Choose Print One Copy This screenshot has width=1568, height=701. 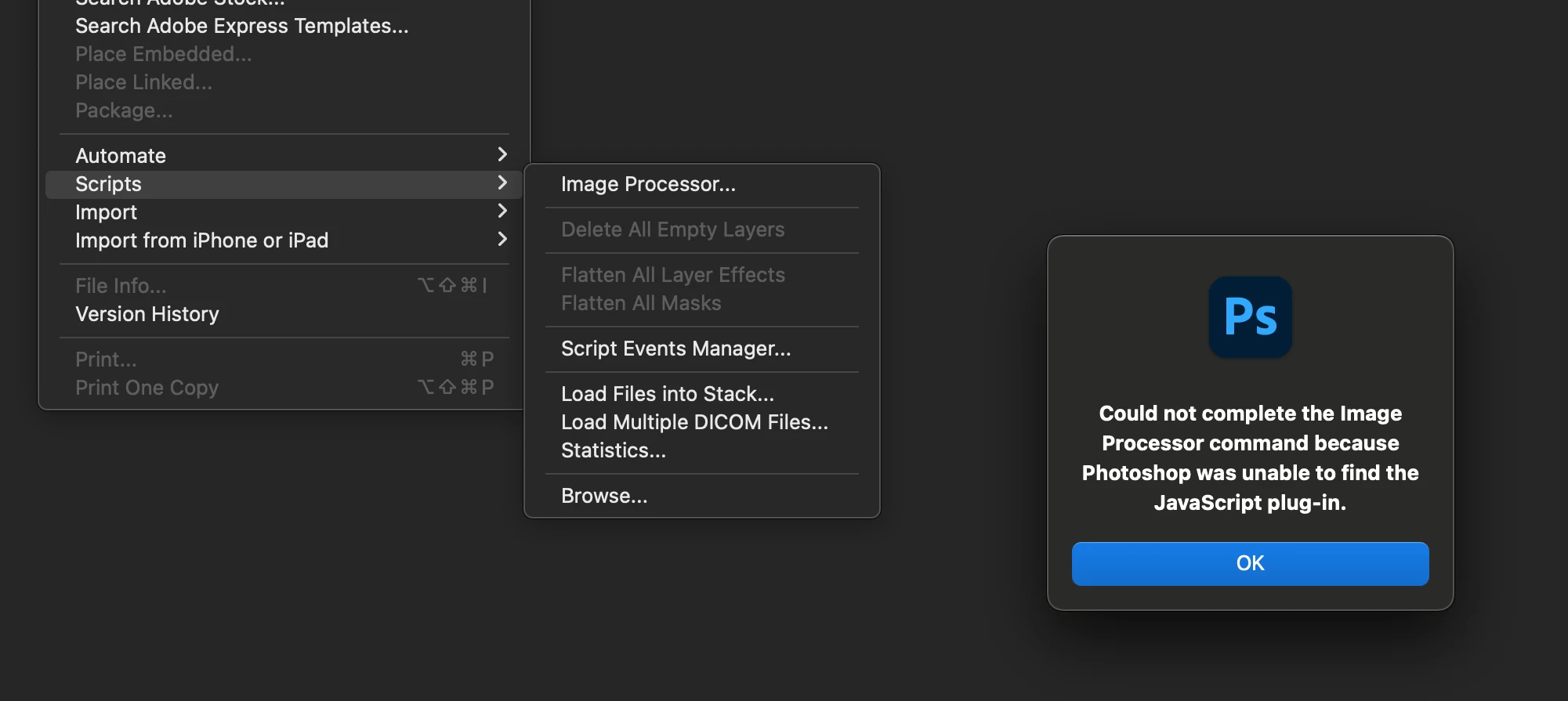(284, 388)
